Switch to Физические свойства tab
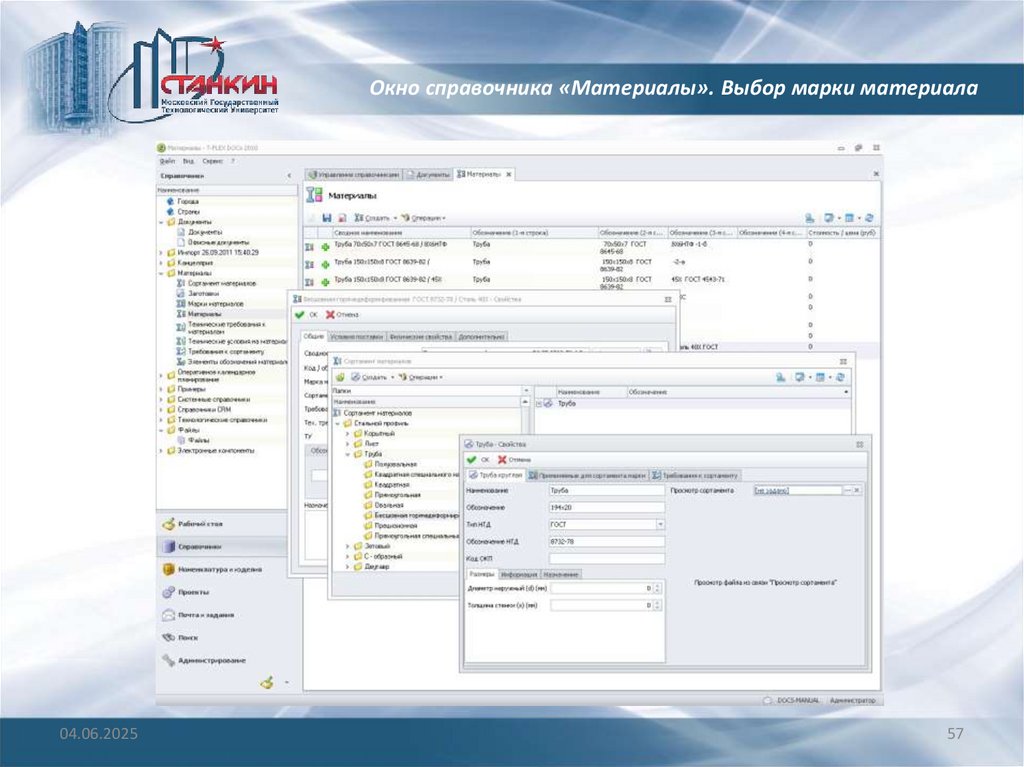This screenshot has width=1024, height=767. (421, 337)
